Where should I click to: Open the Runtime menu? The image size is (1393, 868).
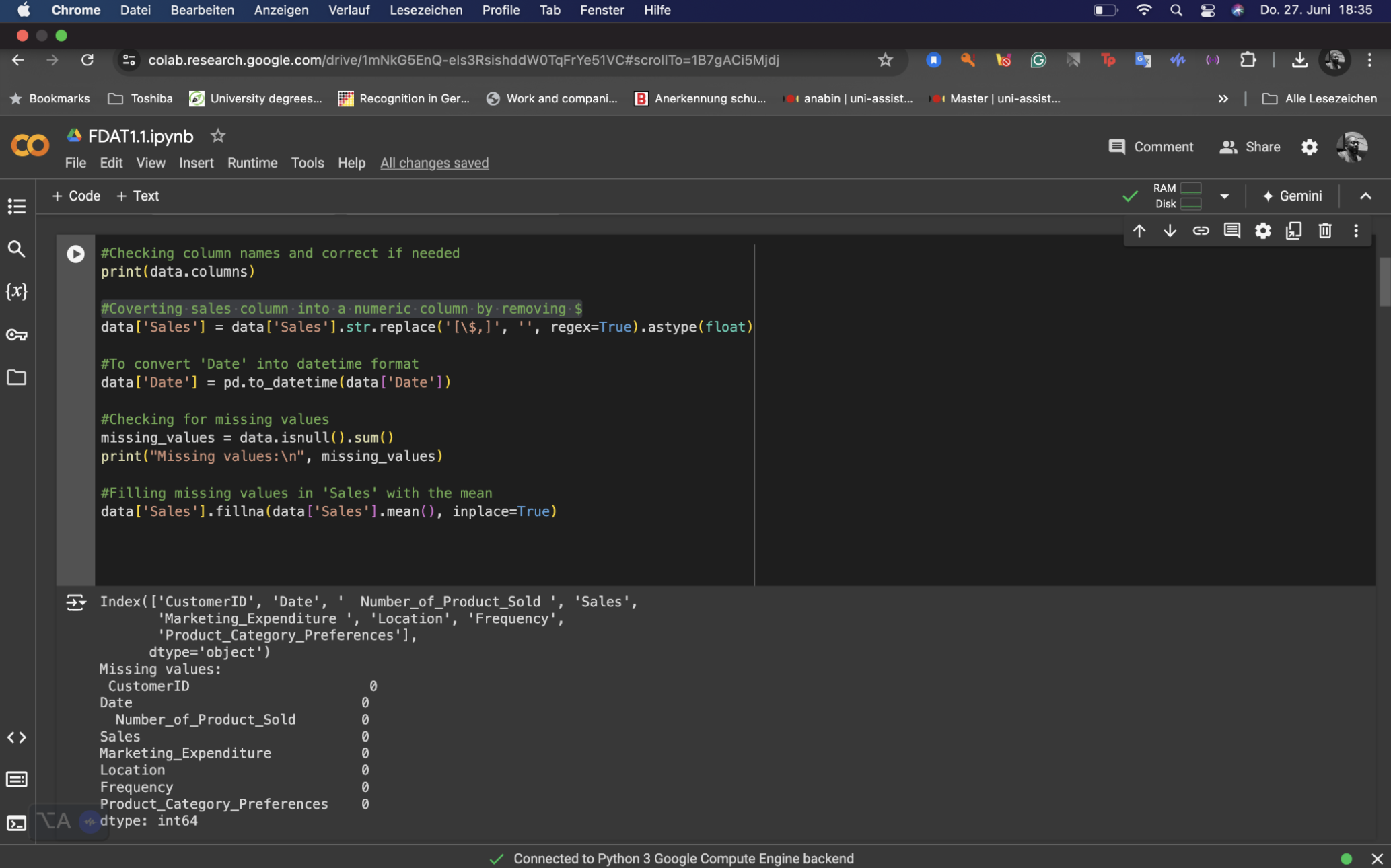252,163
